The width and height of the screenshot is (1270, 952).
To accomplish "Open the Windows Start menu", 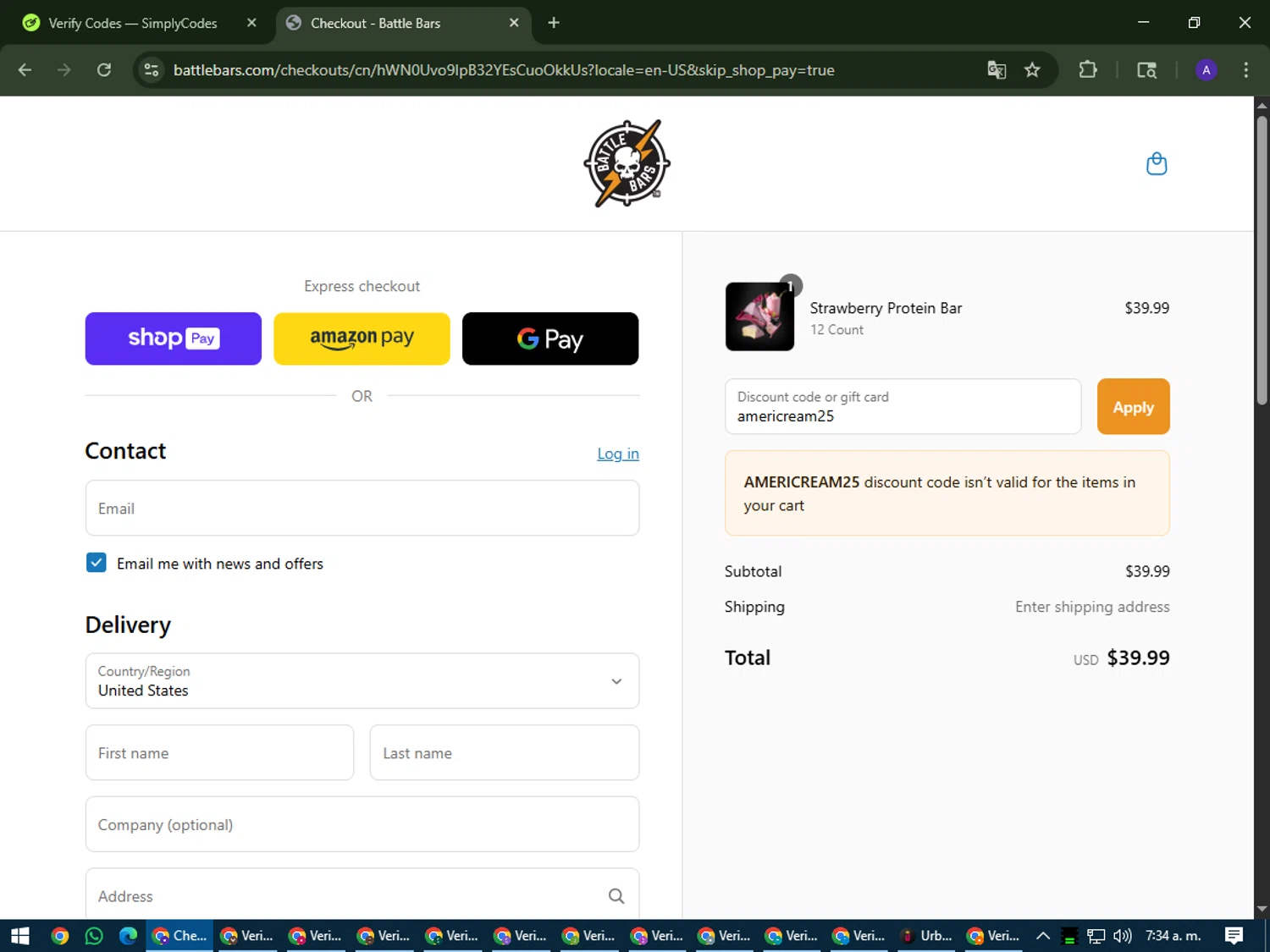I will coord(19,936).
